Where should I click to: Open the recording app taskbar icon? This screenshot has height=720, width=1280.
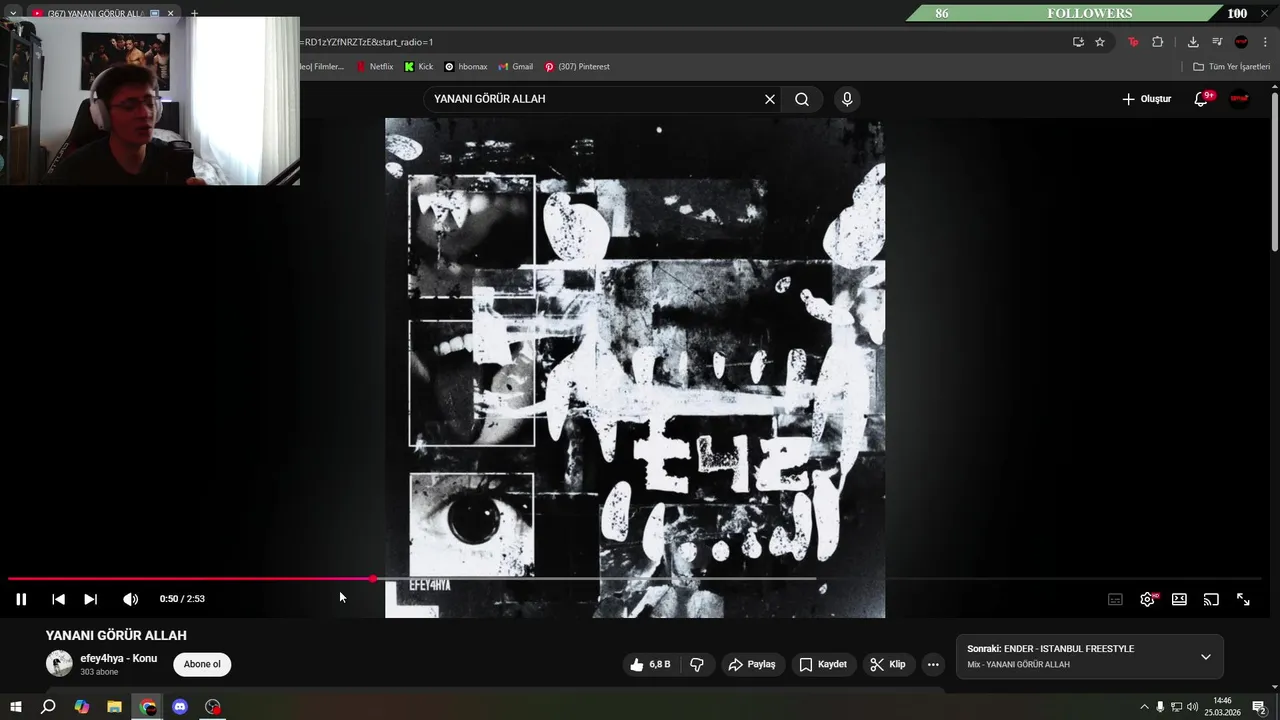tap(213, 707)
